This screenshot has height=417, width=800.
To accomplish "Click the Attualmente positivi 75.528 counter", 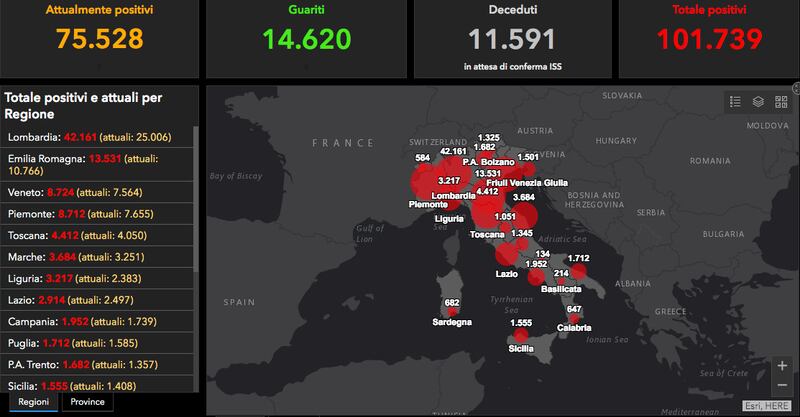I will 99,38.
